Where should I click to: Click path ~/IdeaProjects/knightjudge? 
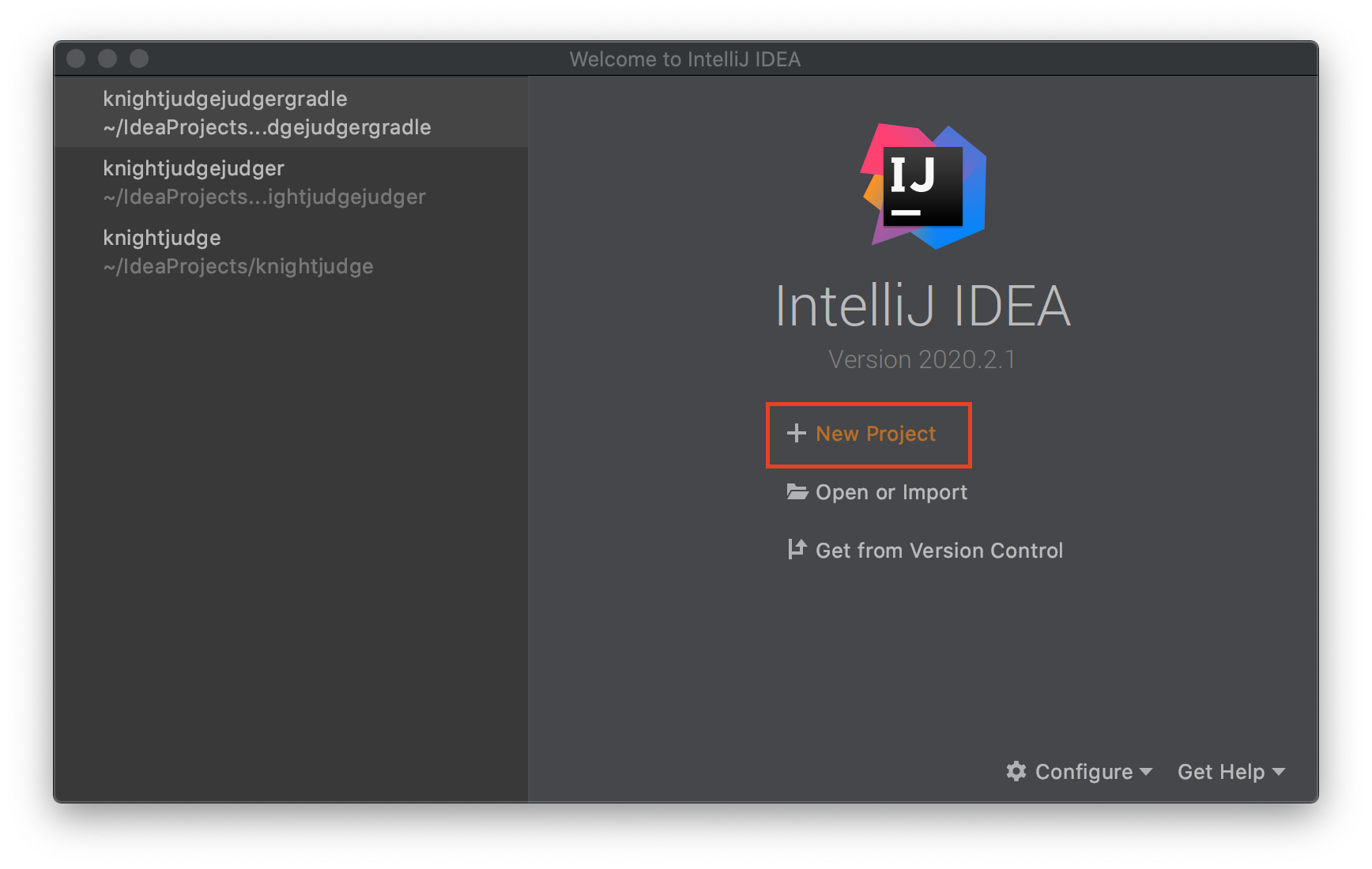click(x=238, y=267)
